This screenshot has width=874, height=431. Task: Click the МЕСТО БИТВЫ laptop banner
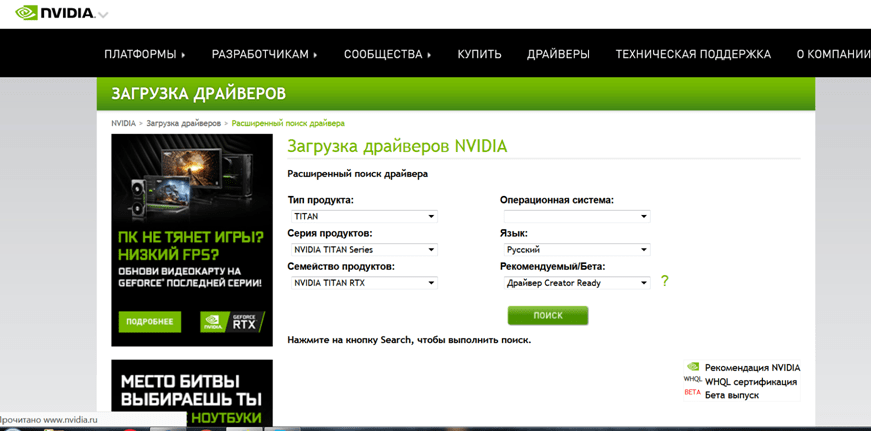click(x=191, y=392)
